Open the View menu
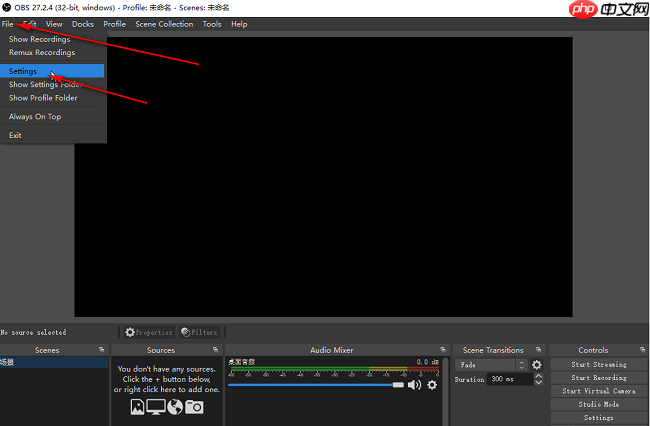650x426 pixels. tap(54, 24)
